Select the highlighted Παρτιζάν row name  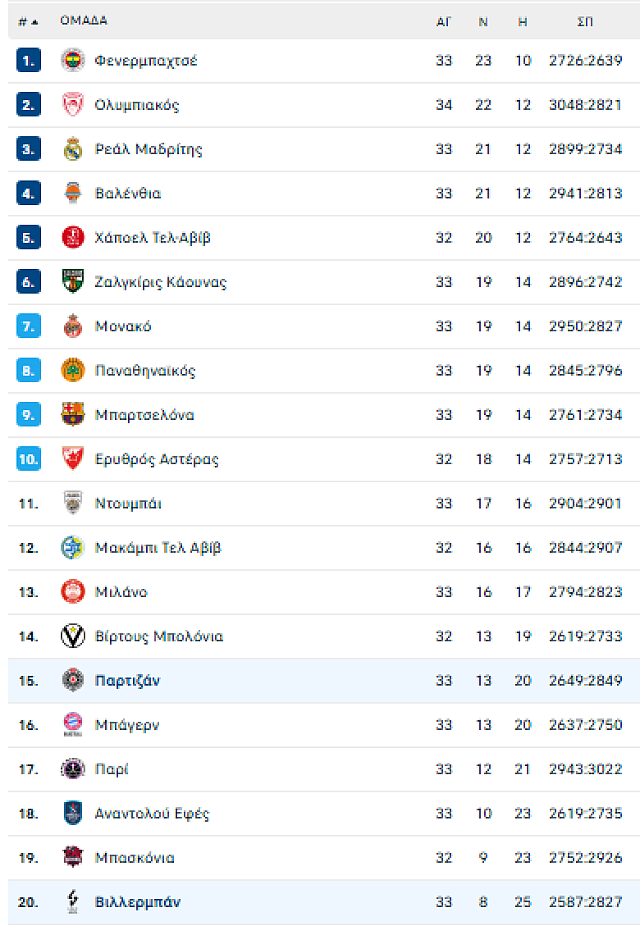click(x=127, y=681)
